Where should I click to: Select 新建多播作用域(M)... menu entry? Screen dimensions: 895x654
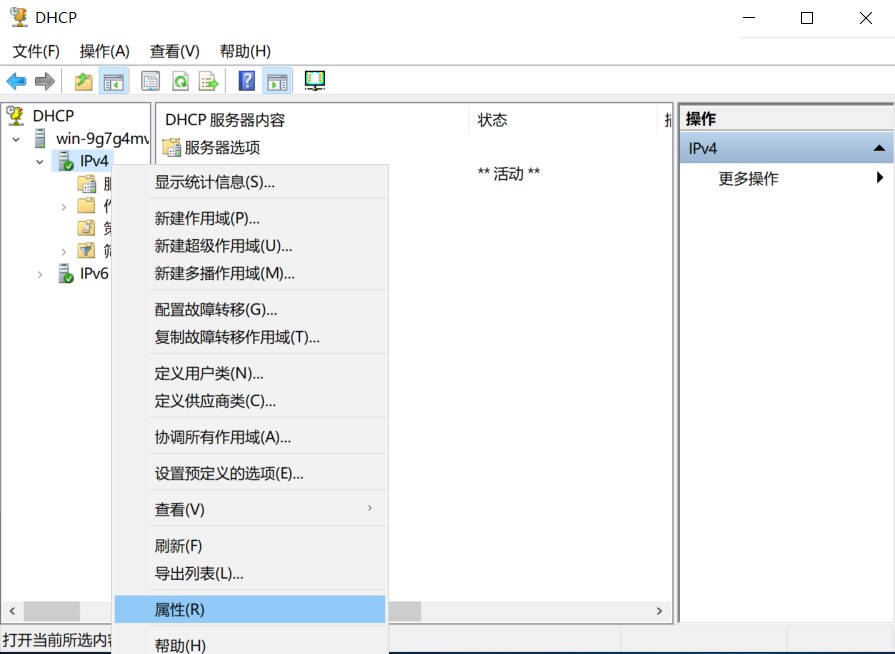[251, 273]
